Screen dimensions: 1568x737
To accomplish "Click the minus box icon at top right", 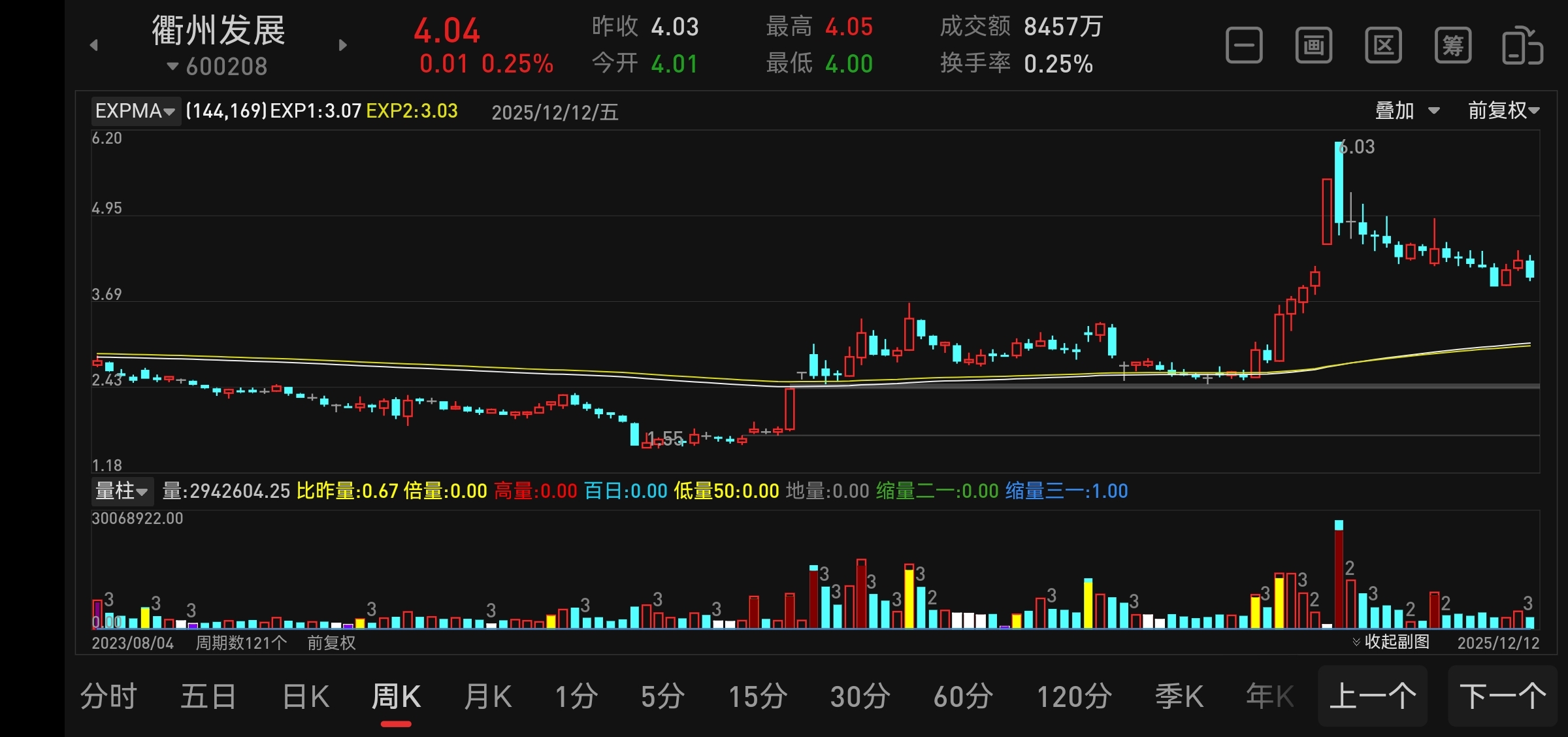I will [x=1244, y=46].
